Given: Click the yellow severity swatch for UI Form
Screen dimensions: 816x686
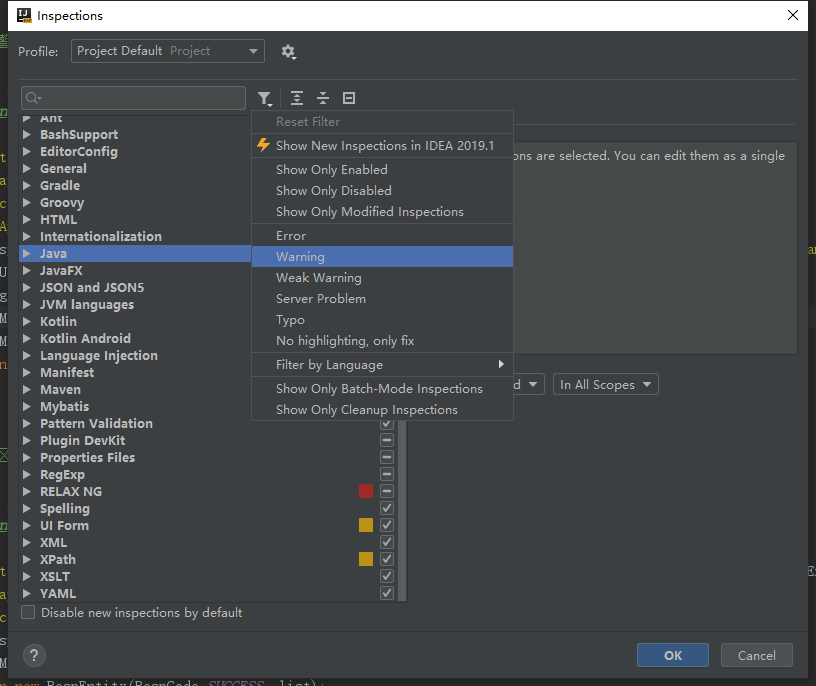Looking at the screenshot, I should [366, 525].
